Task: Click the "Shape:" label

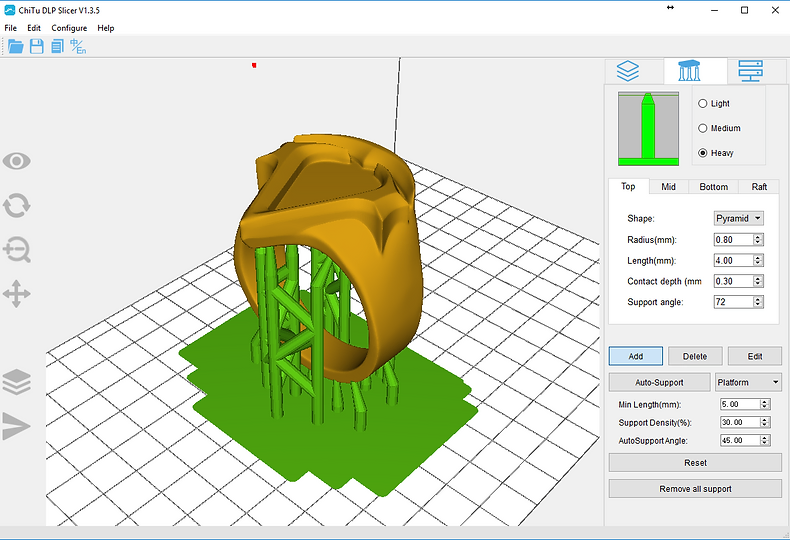Action: [641, 218]
